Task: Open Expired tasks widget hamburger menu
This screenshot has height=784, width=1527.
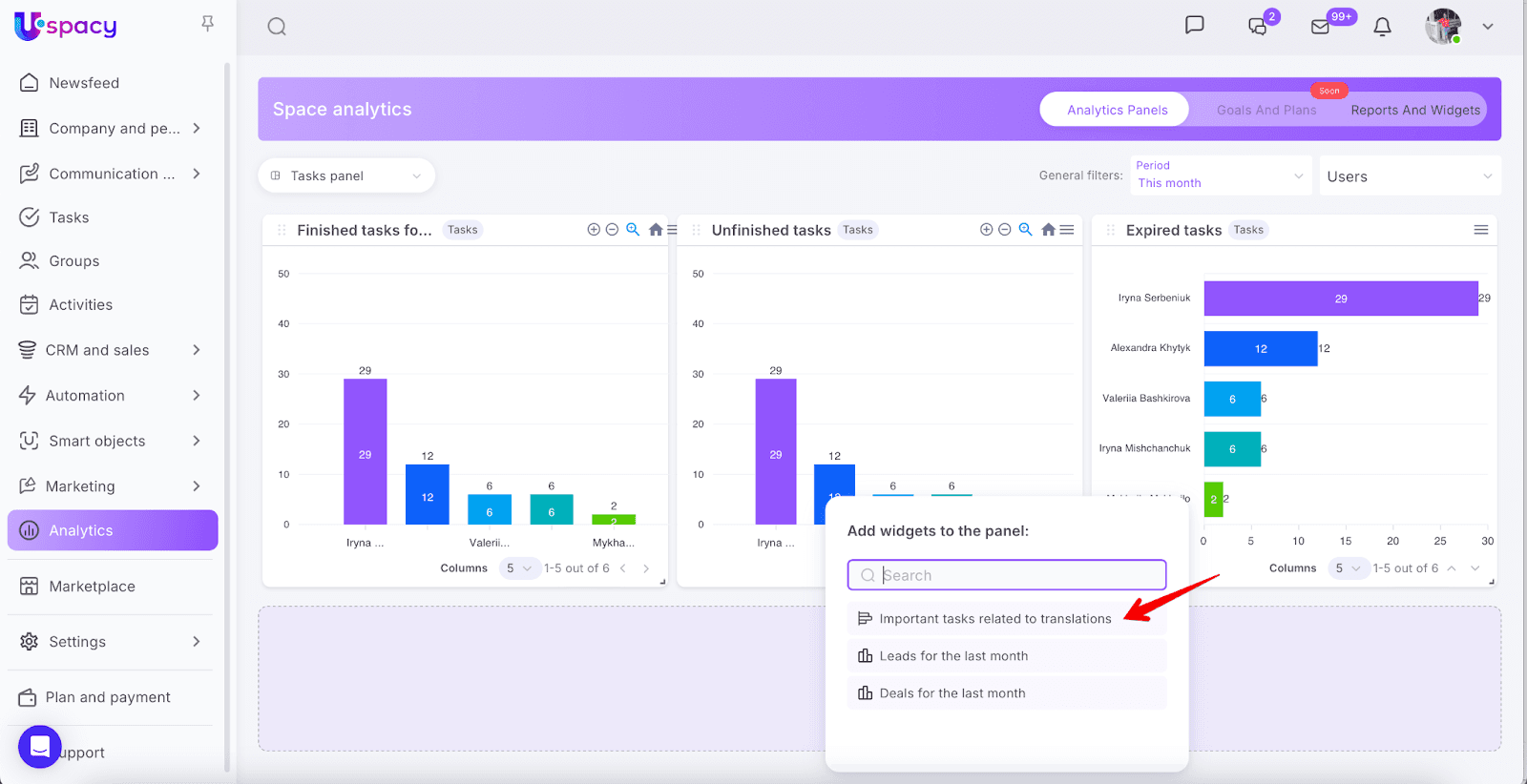Action: point(1480,230)
